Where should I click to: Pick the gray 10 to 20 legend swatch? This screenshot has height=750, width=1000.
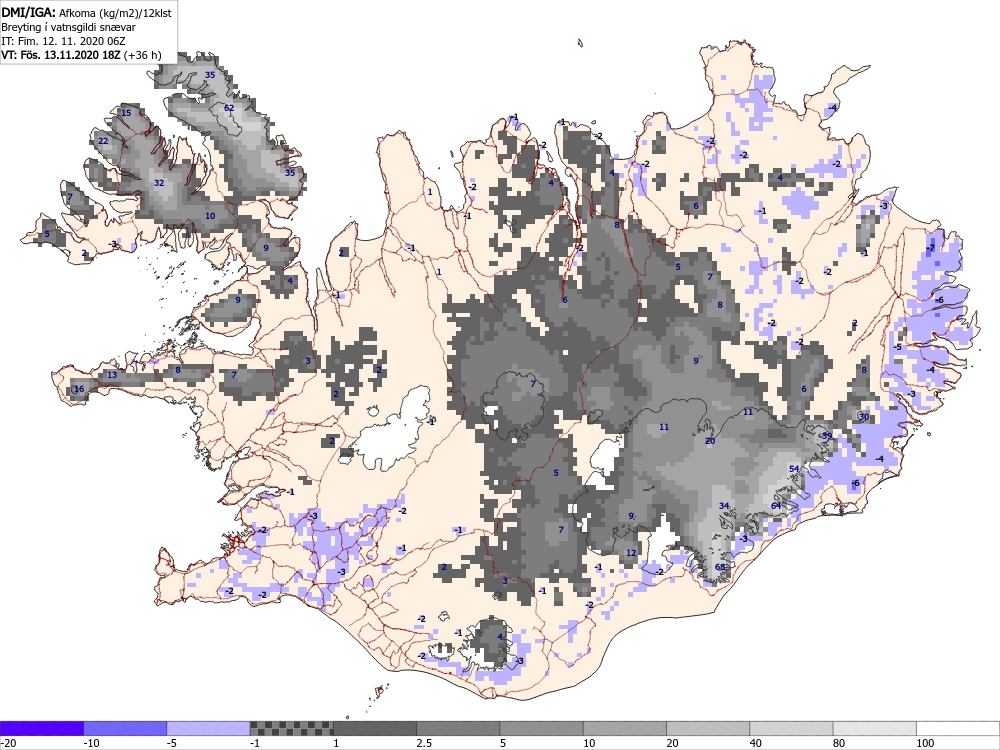point(625,728)
